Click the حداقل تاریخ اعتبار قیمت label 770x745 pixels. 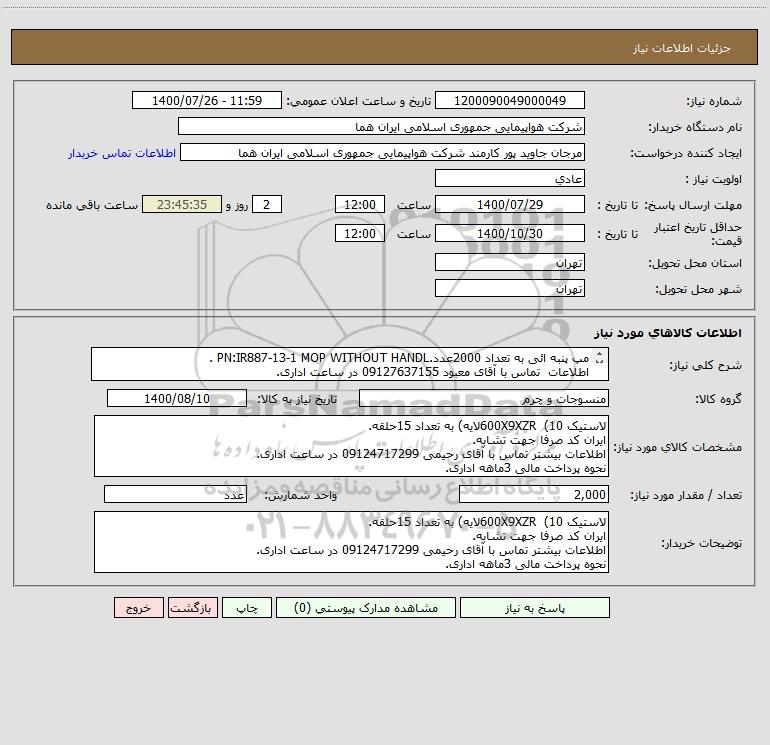pyautogui.click(x=698, y=234)
